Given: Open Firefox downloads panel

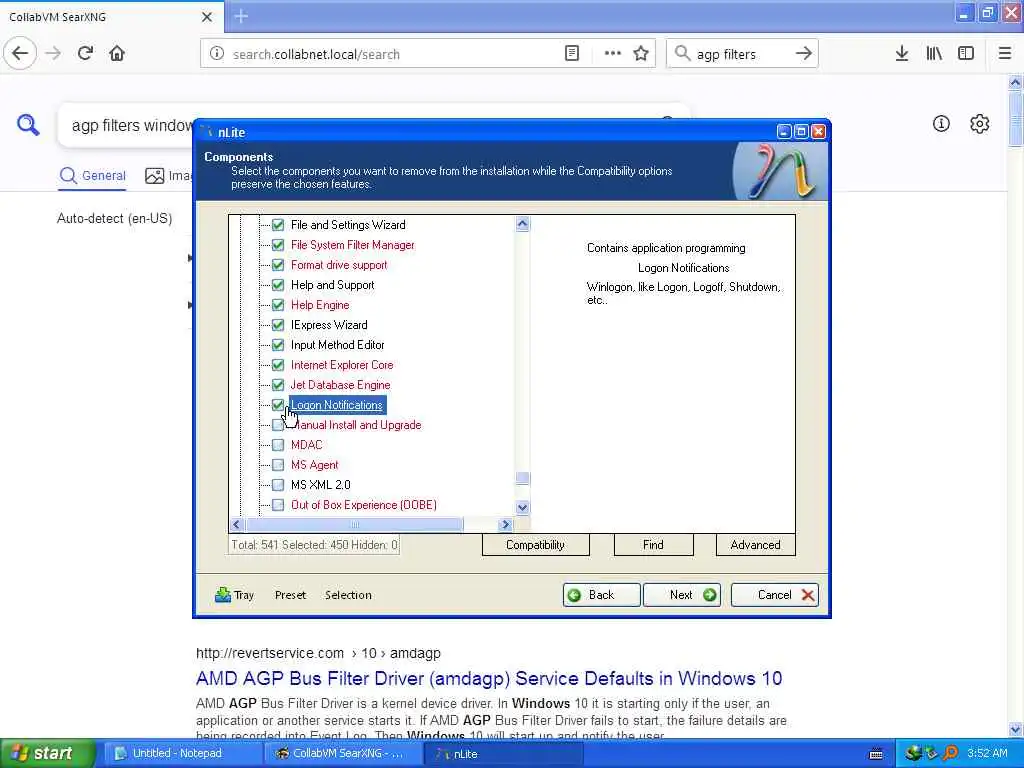Looking at the screenshot, I should 902,54.
